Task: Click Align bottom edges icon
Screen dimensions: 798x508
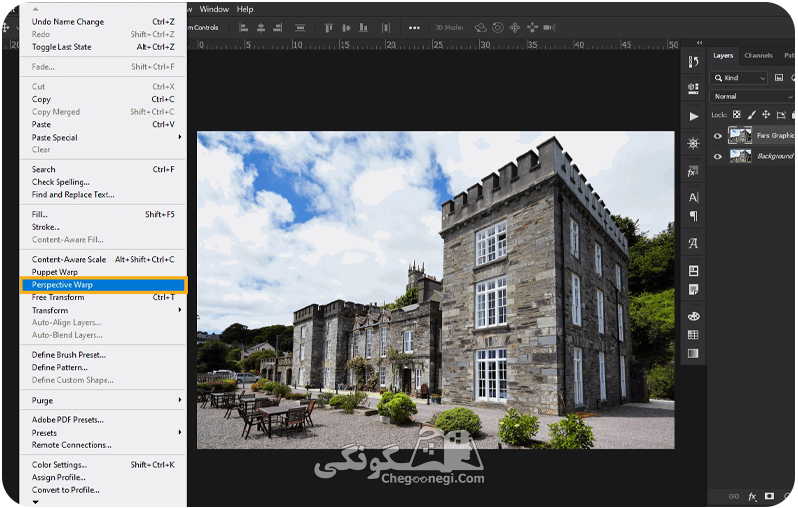Action: click(363, 27)
